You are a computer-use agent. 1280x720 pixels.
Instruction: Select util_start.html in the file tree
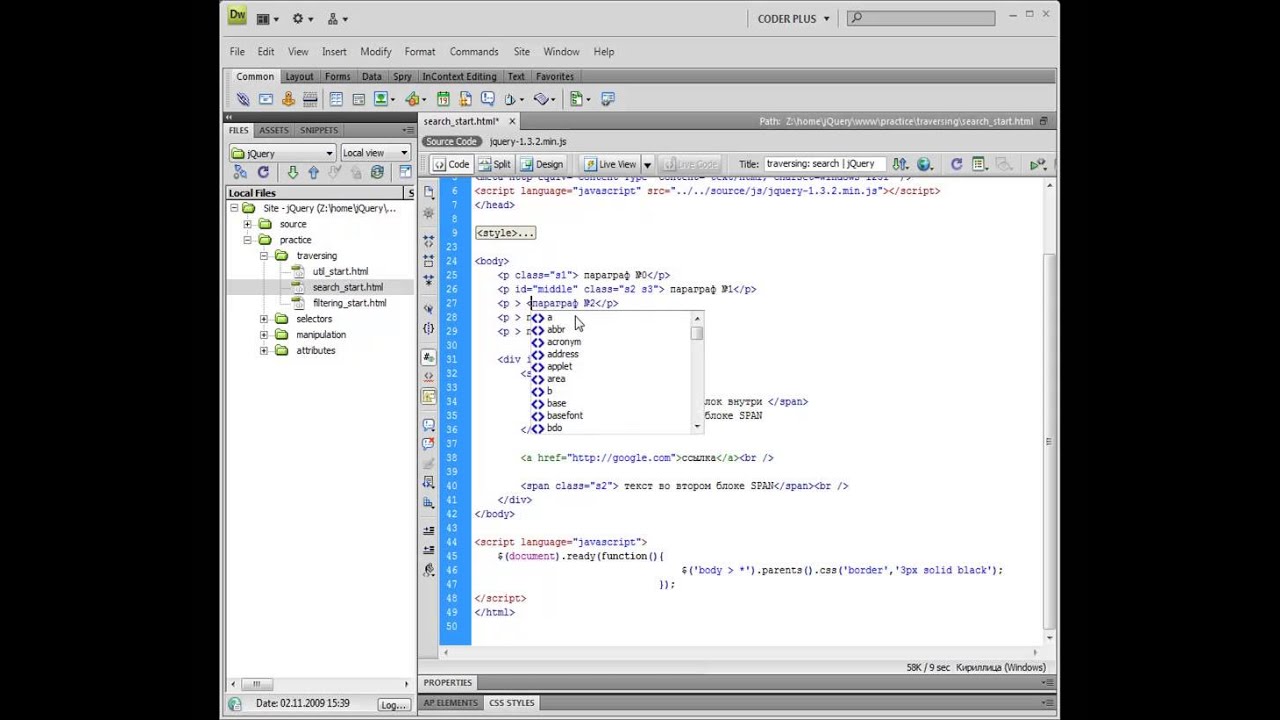340,272
